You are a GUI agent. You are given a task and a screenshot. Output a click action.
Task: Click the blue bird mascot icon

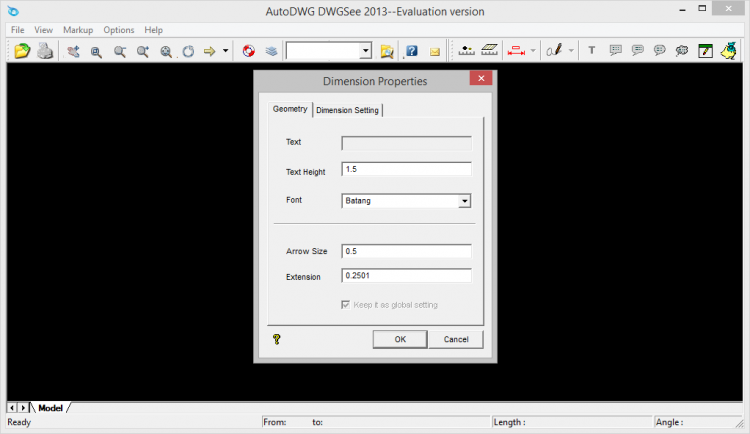coord(729,51)
